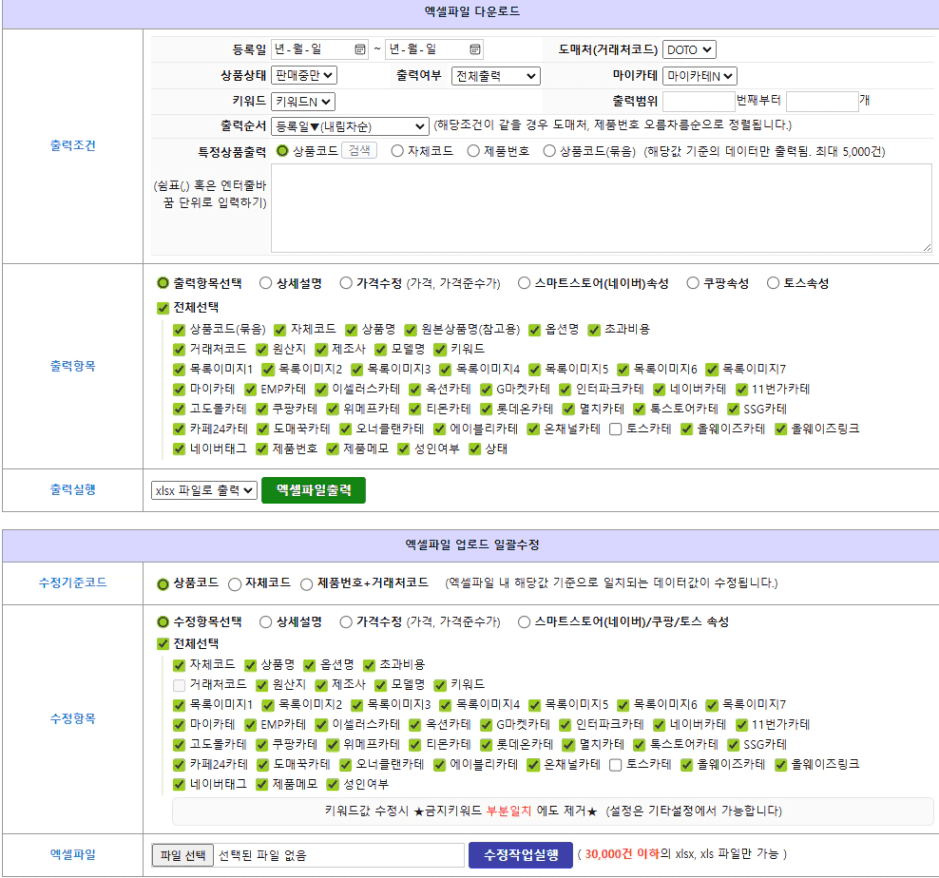Open the 출력순서 등록일 sort dropdown
Screen dimensions: 939x878
tap(350, 126)
